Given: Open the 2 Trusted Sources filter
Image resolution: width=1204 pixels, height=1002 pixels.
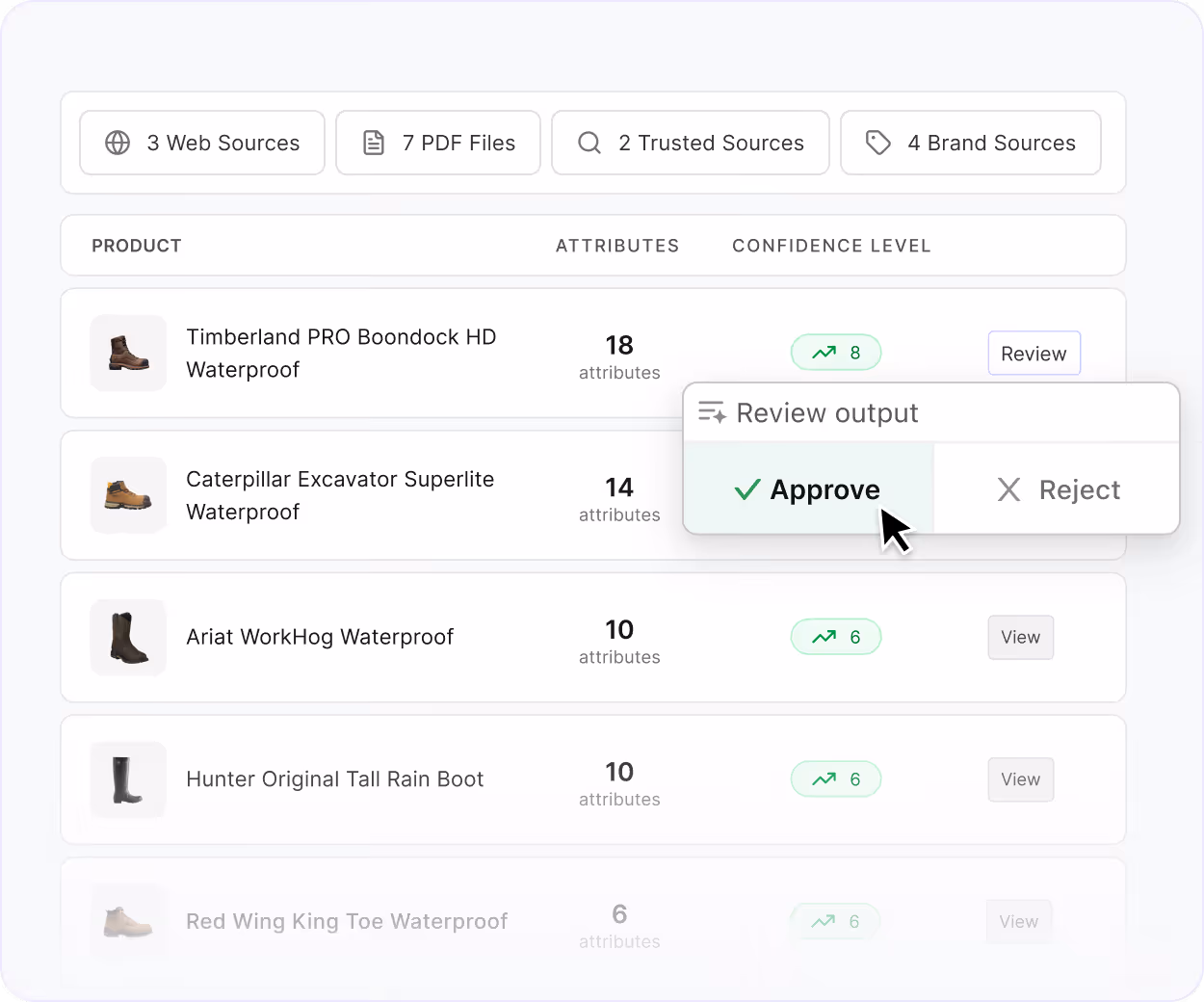Looking at the screenshot, I should pyautogui.click(x=691, y=143).
